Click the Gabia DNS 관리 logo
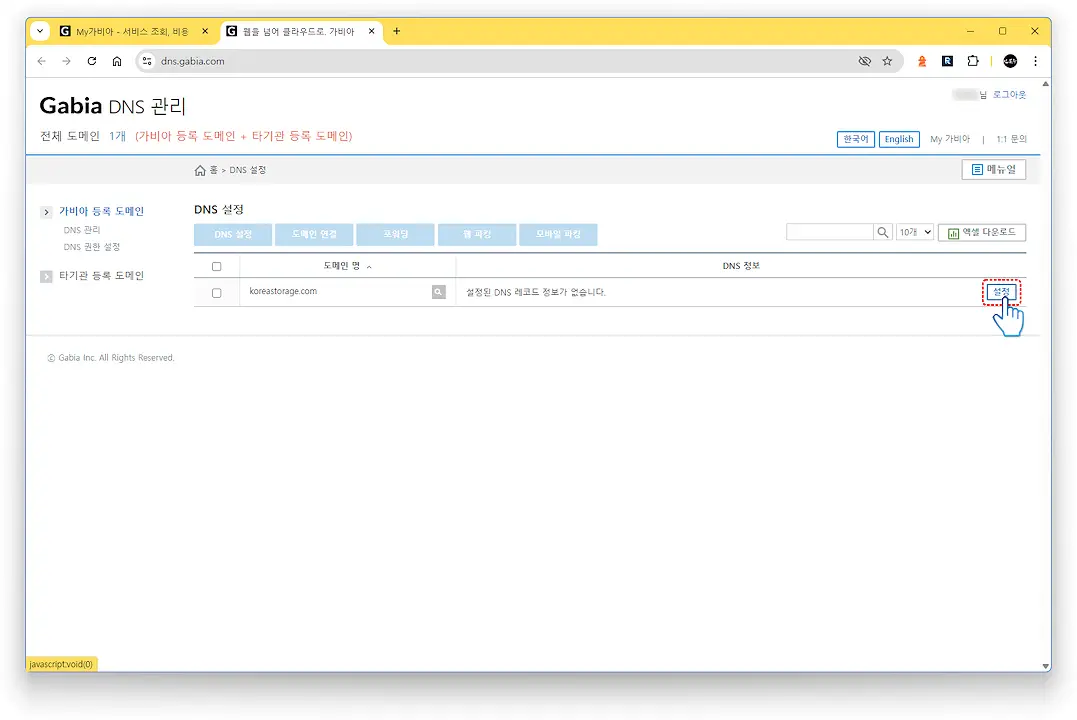This screenshot has height=720, width=1077. 113,106
